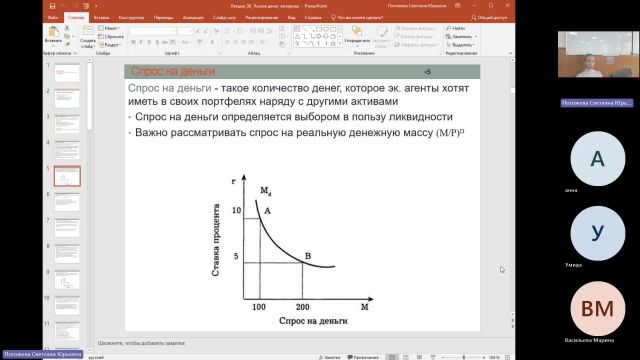Viewport: 640px width, 360px height.
Task: Open the Quick Access Toolbar customize arrow
Action: coord(96,6)
